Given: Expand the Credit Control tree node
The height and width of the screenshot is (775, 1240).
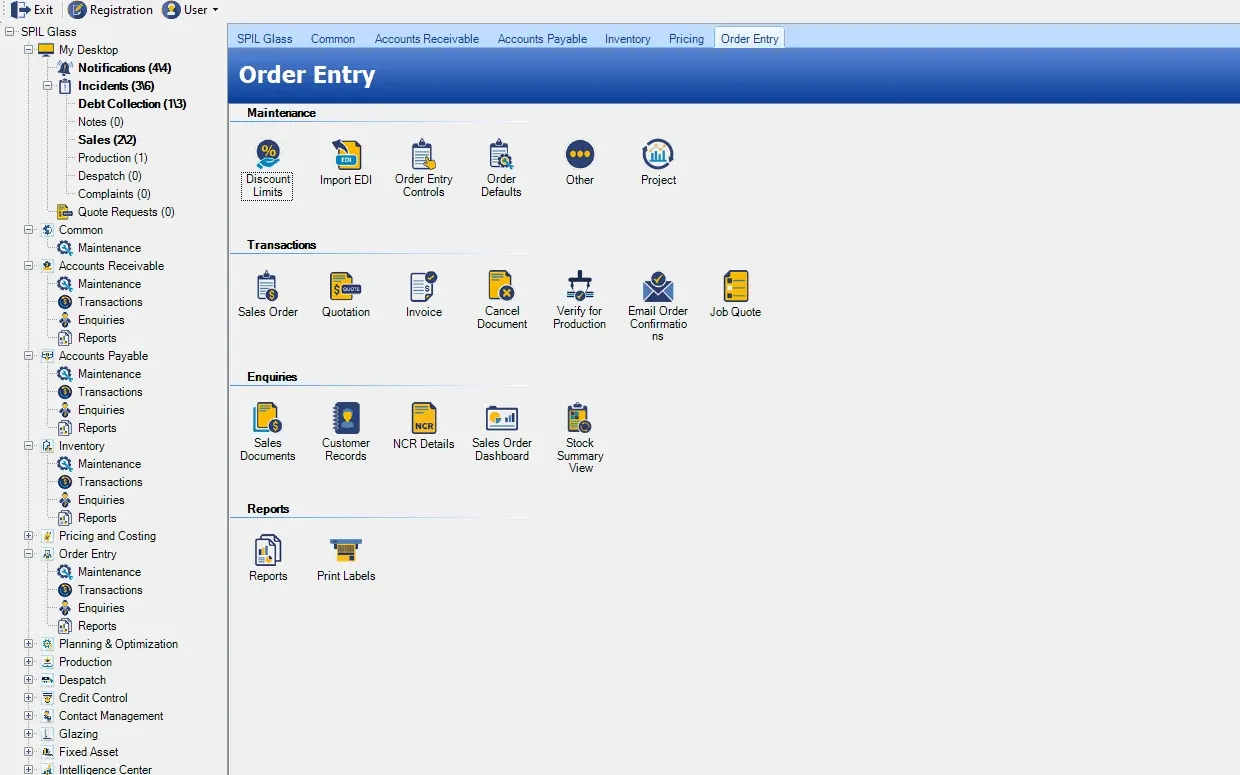Looking at the screenshot, I should (29, 698).
